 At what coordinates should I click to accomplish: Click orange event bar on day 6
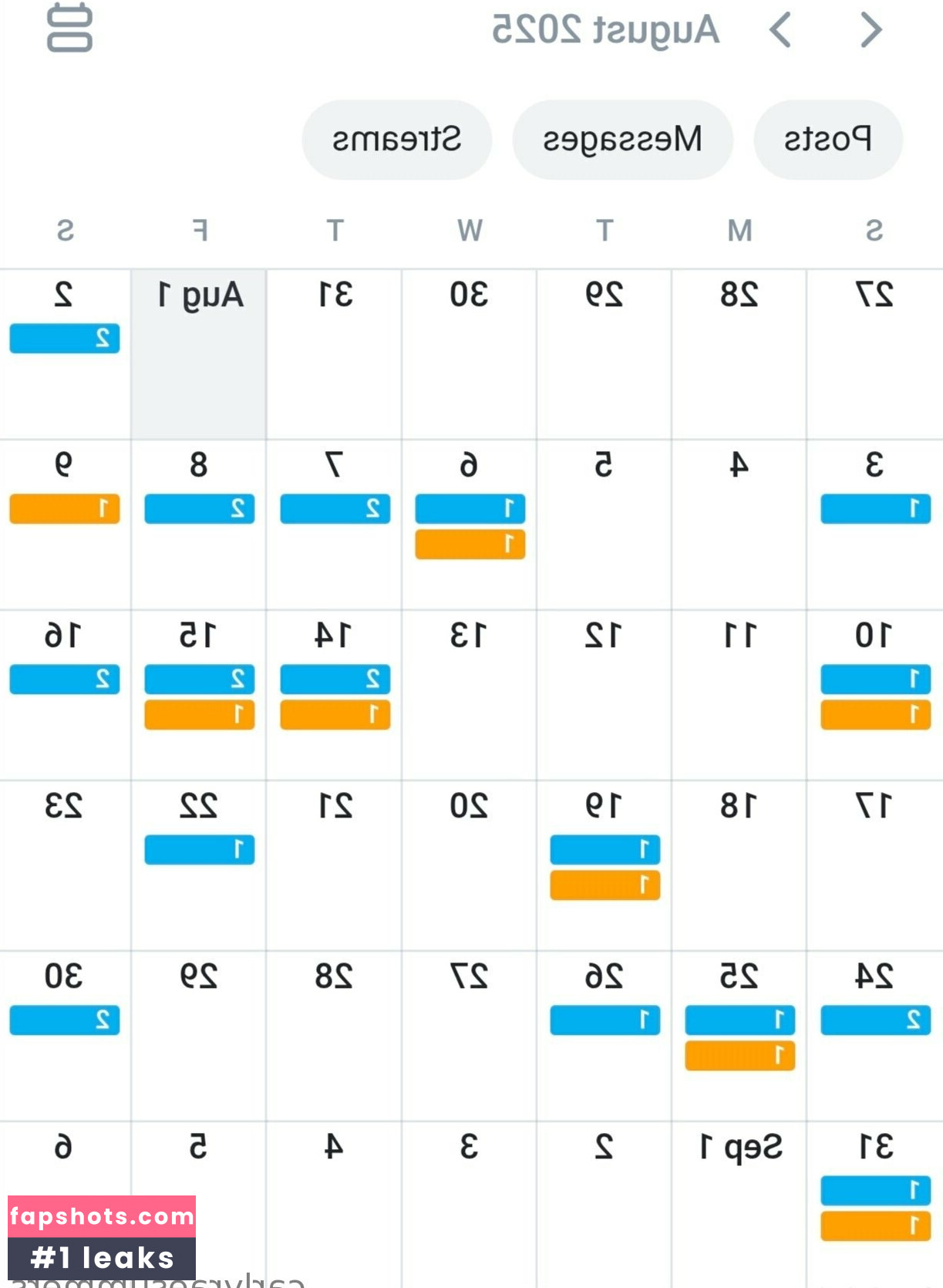tap(470, 545)
